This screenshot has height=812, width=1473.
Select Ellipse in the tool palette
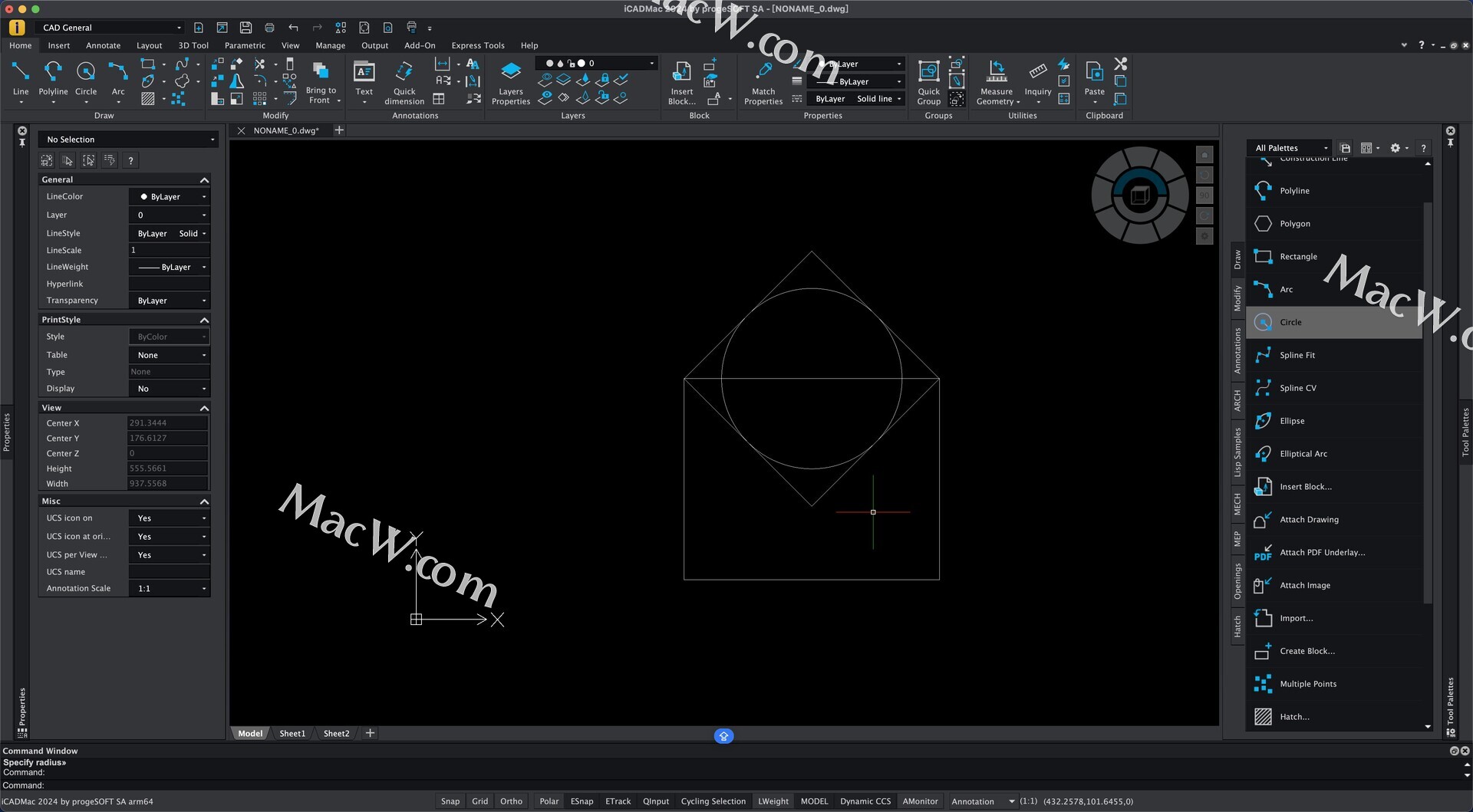point(1333,421)
